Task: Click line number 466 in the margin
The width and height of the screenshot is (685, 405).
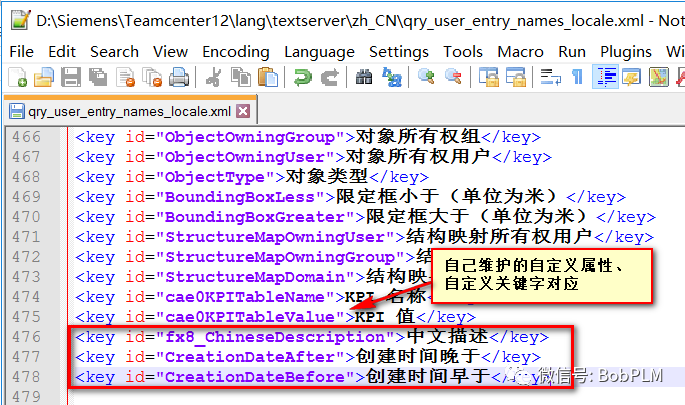Action: 26,137
